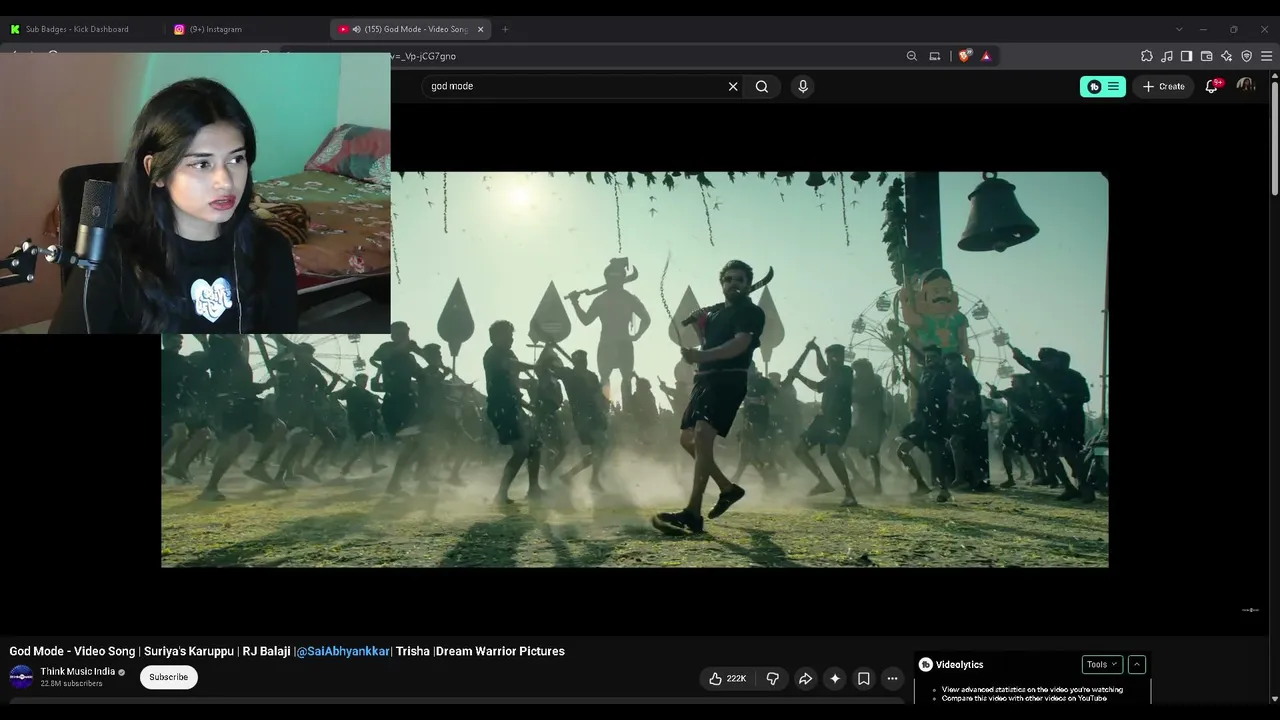Open the Tools dropdown in Videolytics
The height and width of the screenshot is (720, 1280).
pos(1102,664)
